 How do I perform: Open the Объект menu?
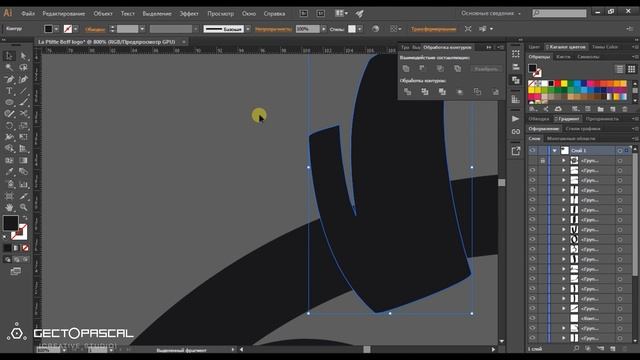(103, 13)
